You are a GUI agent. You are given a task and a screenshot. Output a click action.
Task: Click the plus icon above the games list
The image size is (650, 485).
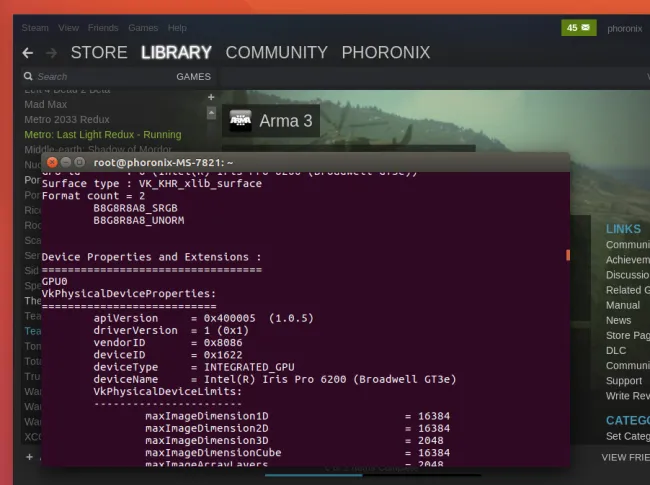click(x=211, y=97)
